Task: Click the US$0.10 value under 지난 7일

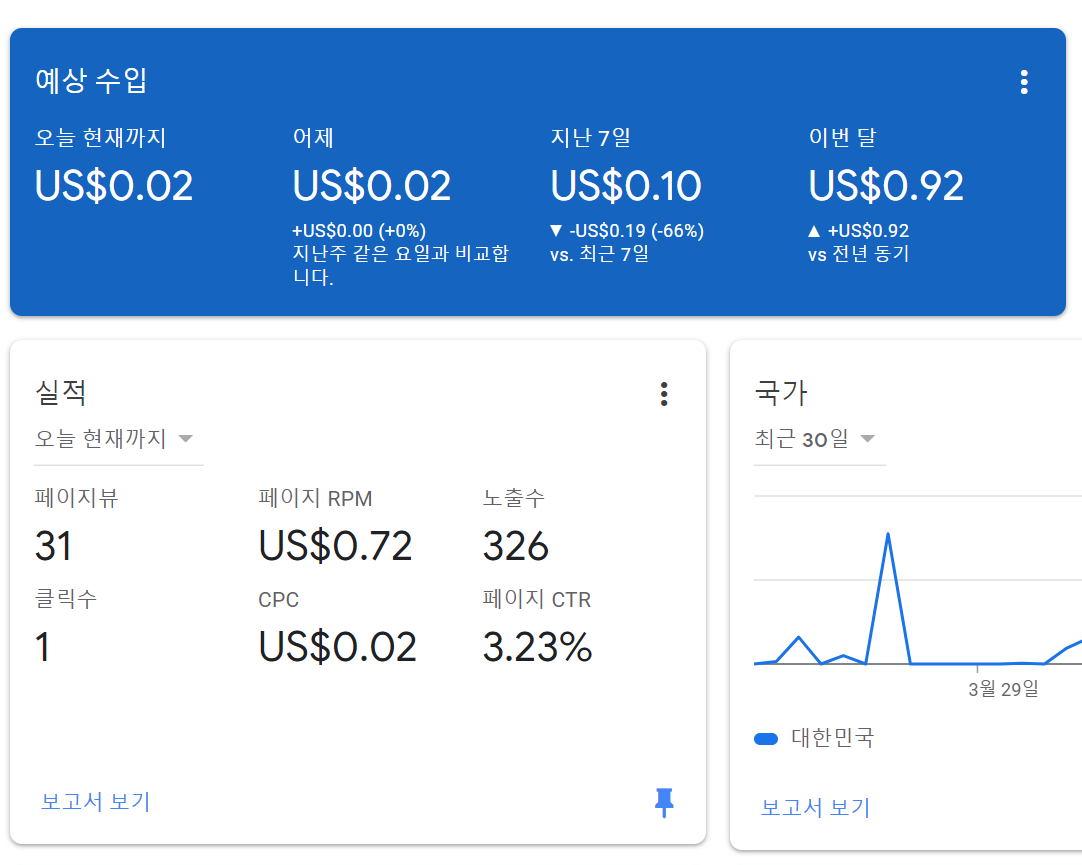Action: pyautogui.click(x=626, y=186)
